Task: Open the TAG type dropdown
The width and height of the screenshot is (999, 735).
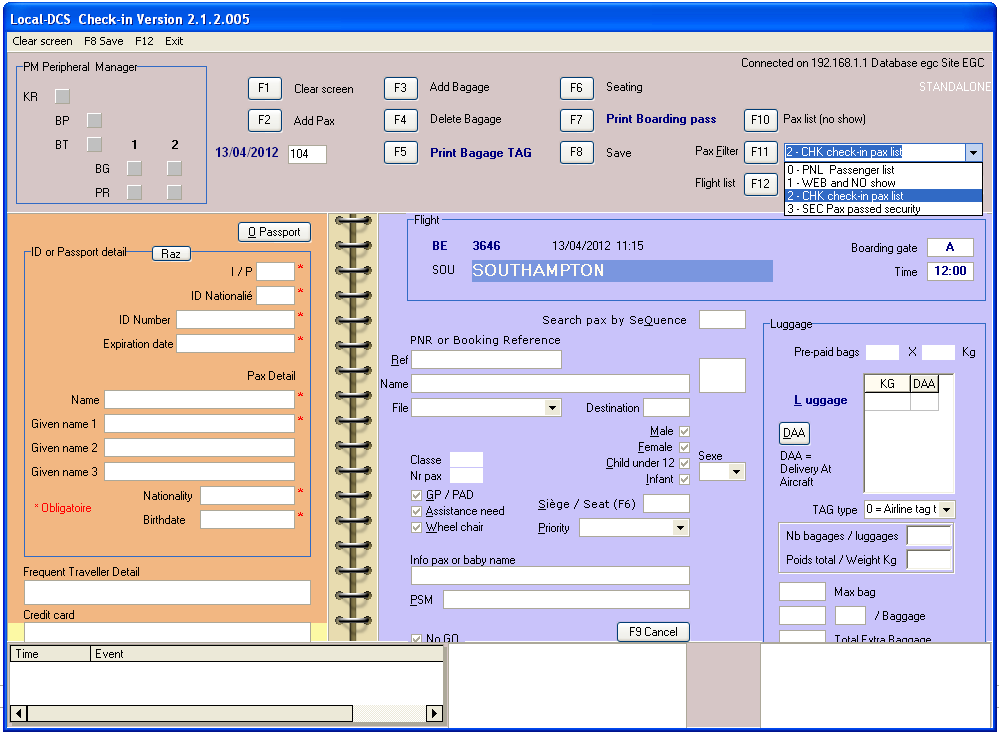Action: click(946, 510)
